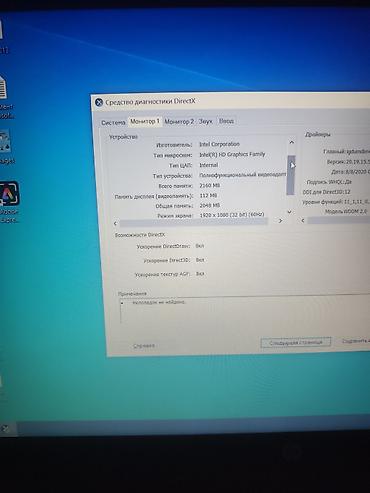This screenshot has width=370, height=493.
Task: Click the Intel Corporation manufacturer value
Action: [x=219, y=144]
